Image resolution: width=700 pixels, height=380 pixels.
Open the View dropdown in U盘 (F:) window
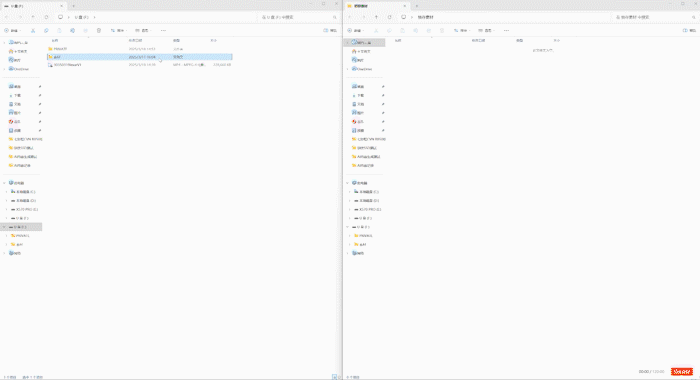pos(143,30)
